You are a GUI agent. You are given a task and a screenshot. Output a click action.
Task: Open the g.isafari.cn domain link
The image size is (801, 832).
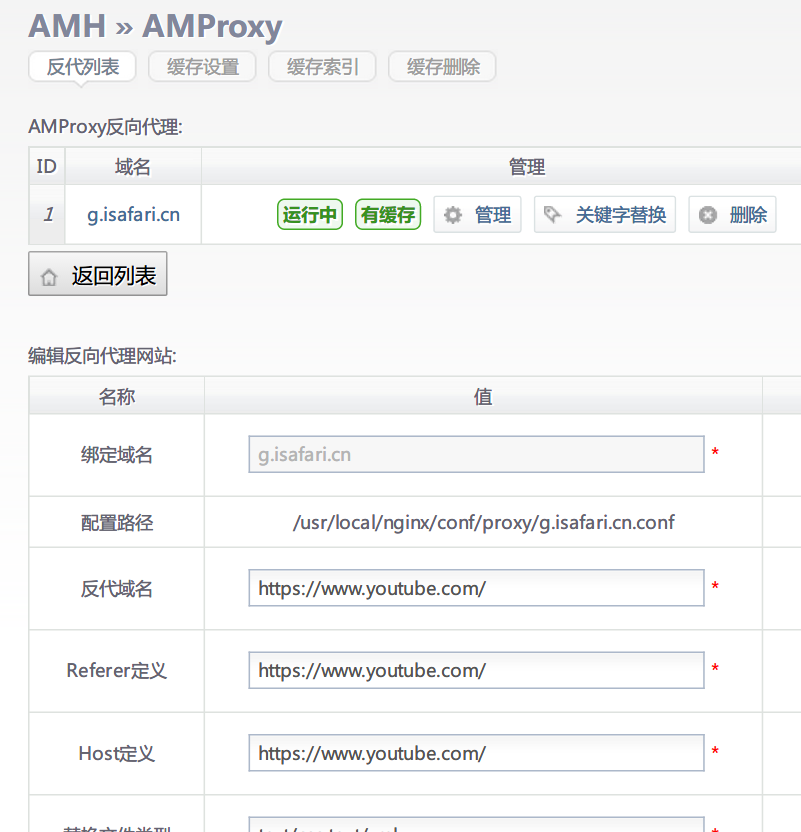tap(133, 215)
